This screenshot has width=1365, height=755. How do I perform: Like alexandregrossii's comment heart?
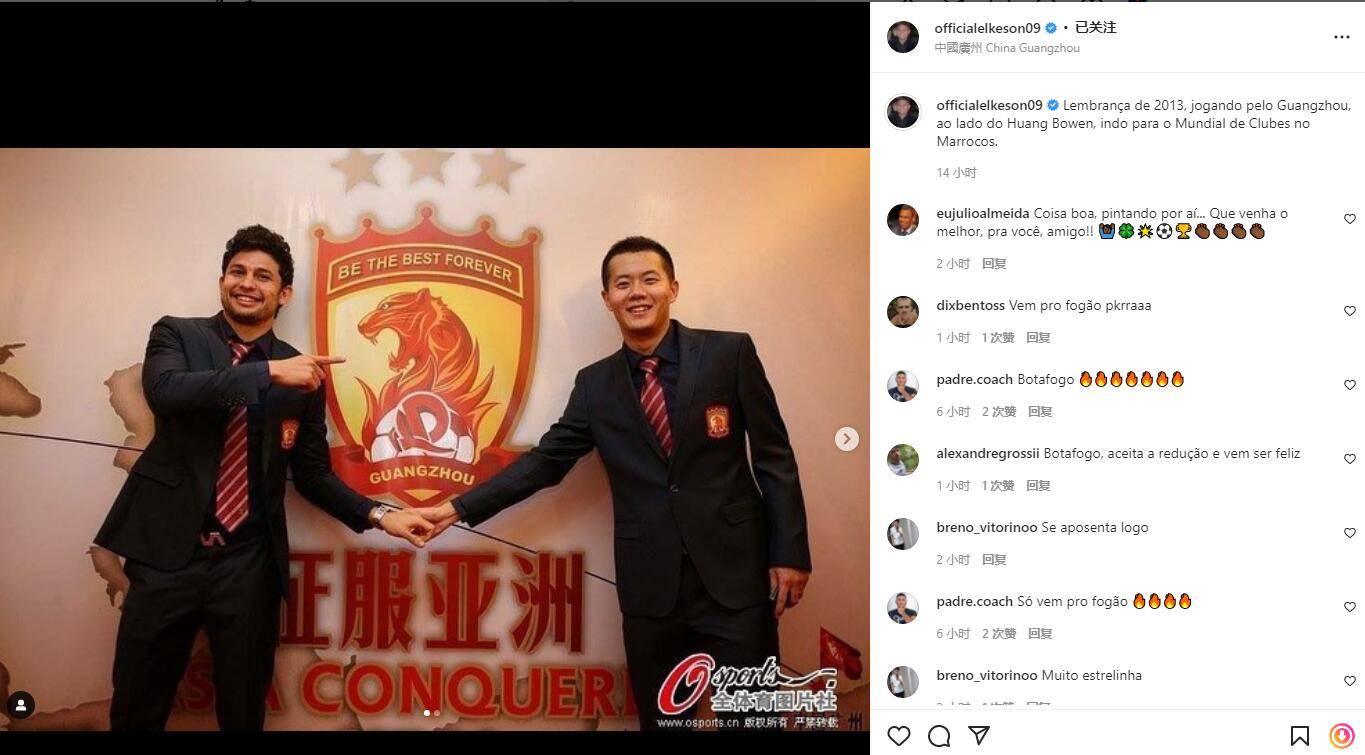pyautogui.click(x=1349, y=459)
